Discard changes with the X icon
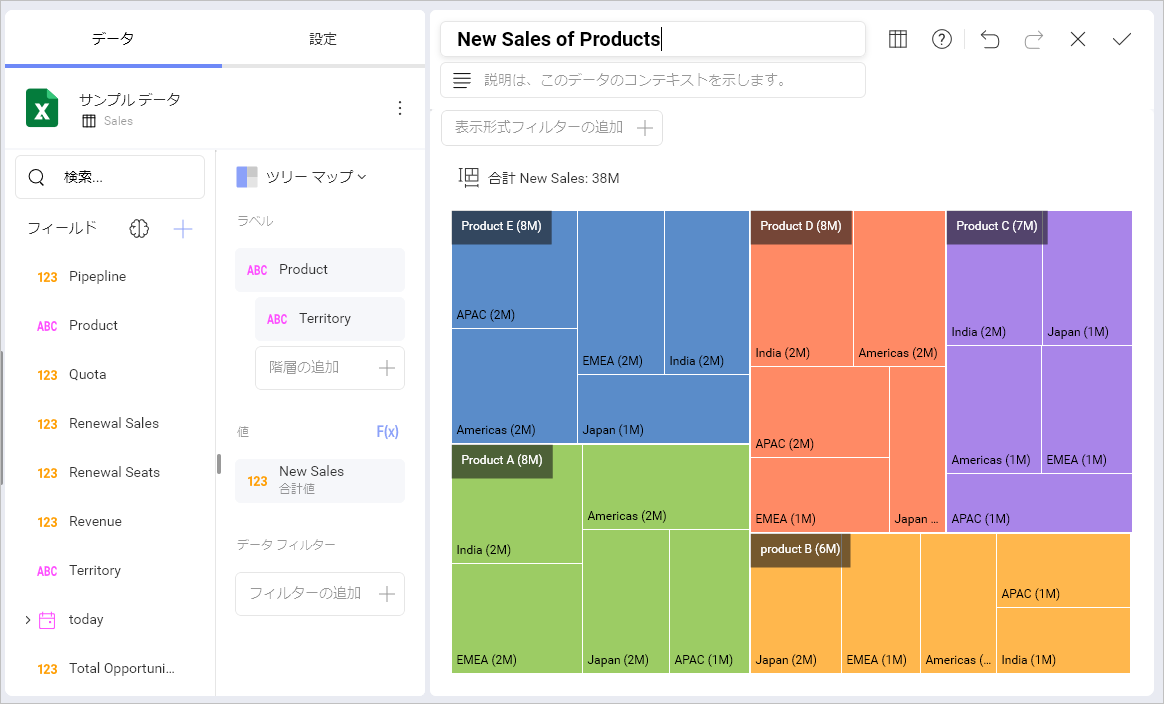The width and height of the screenshot is (1164, 704). [1078, 39]
